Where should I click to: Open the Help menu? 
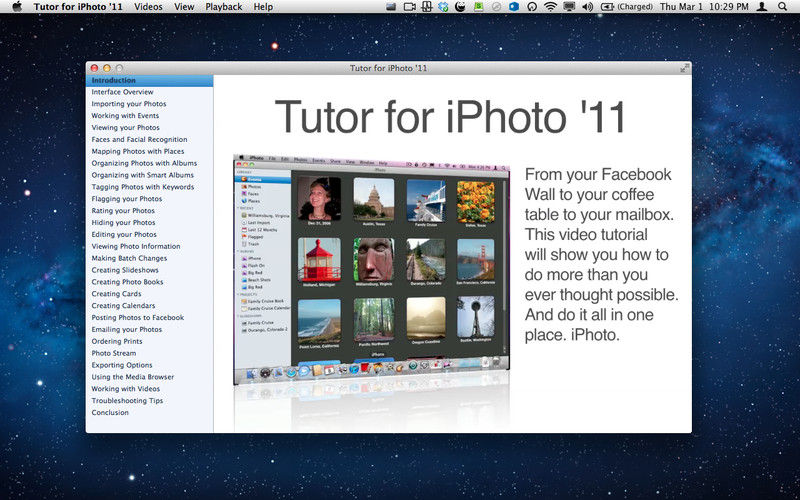click(263, 7)
